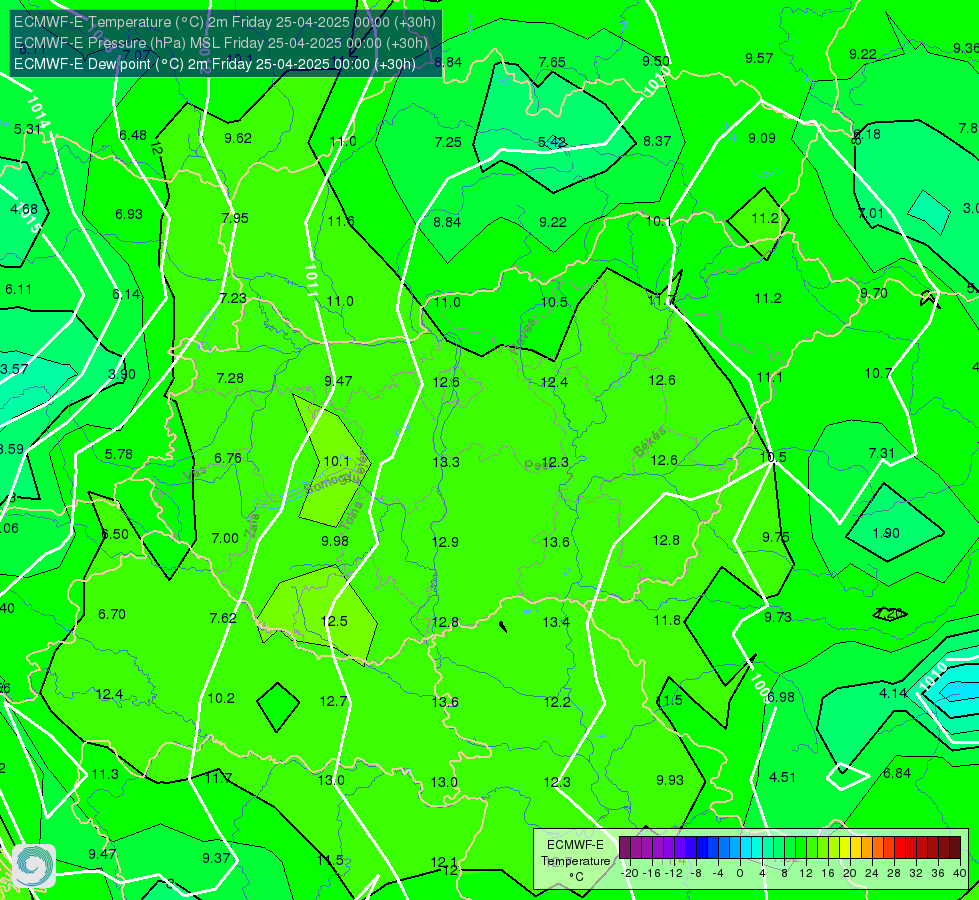Click the 10.2 temperature value
Screen dimensions: 979x900
pos(221,698)
